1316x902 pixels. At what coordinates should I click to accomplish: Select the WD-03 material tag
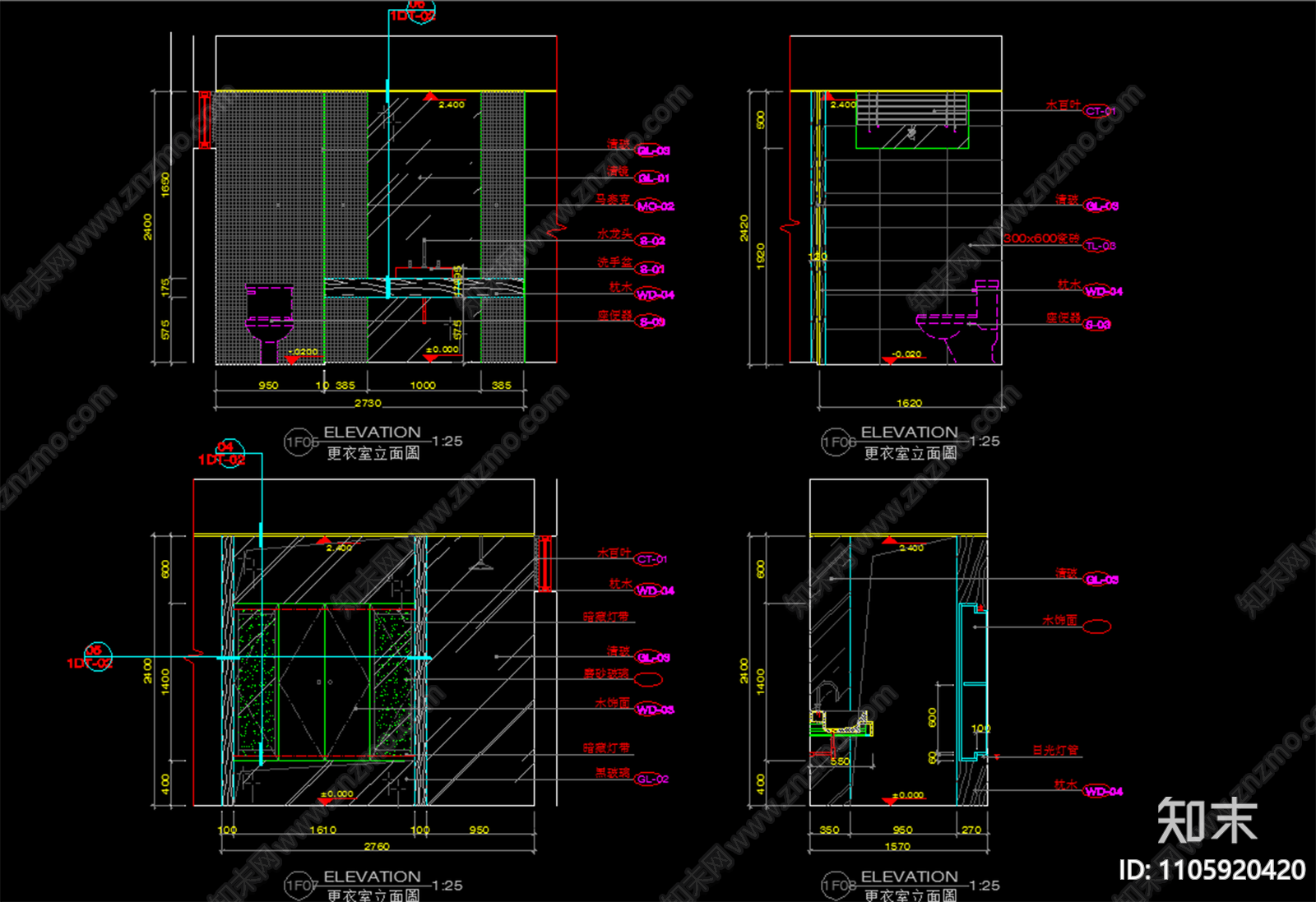point(655,710)
